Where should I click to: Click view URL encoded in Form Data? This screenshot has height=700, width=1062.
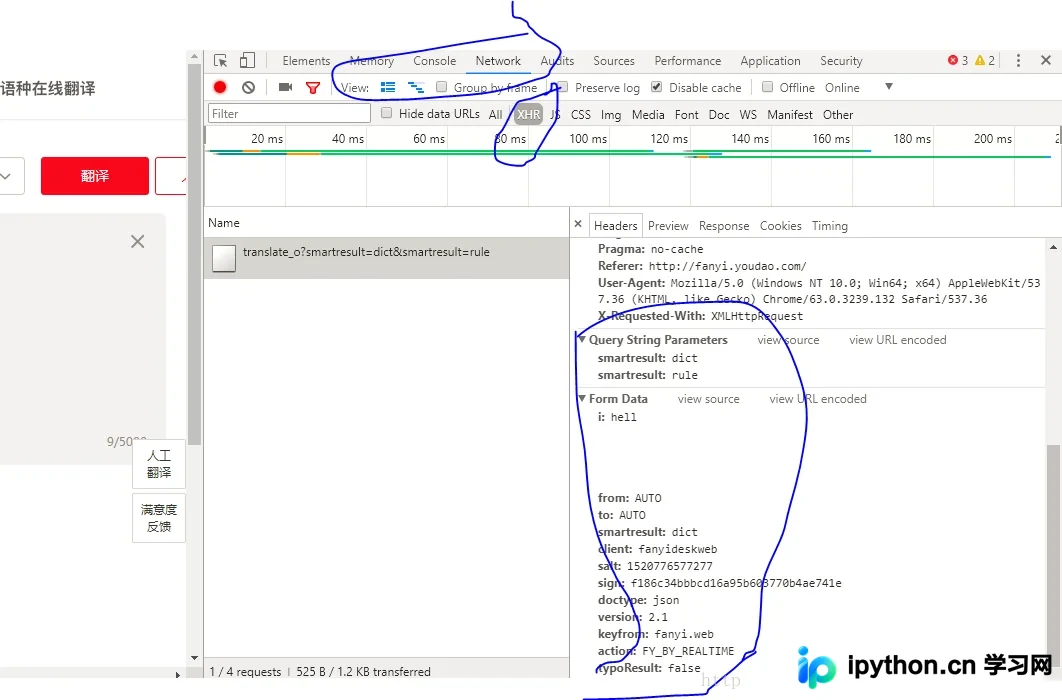[x=817, y=399]
